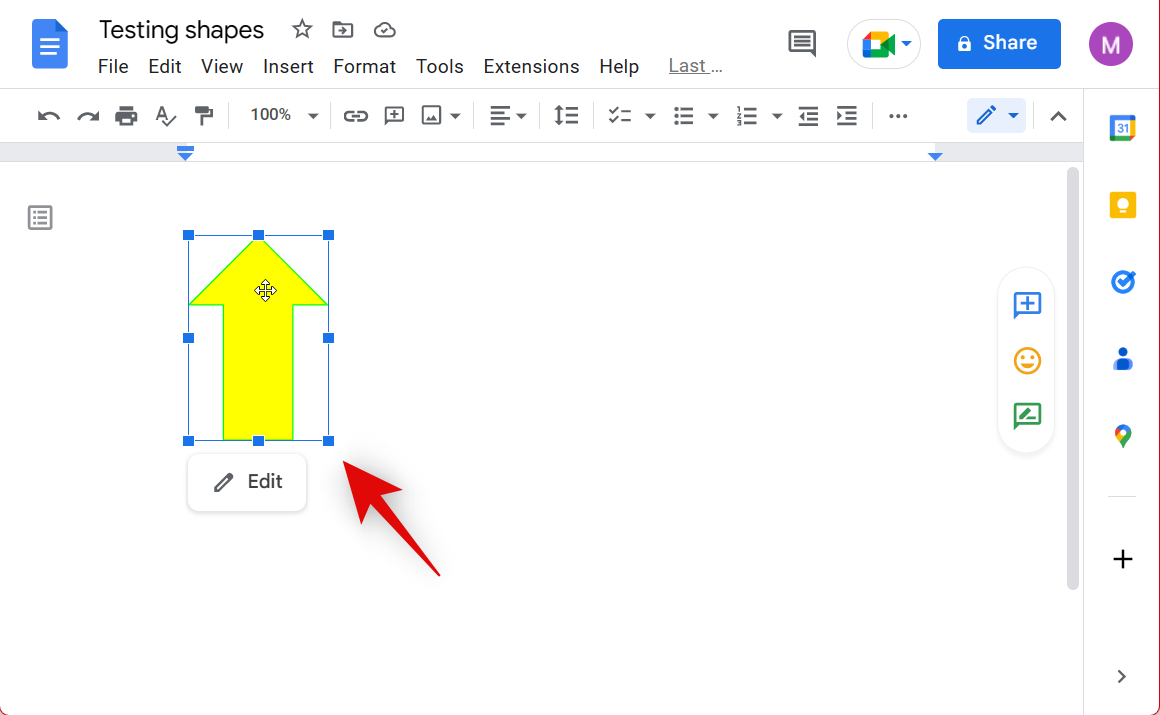Hide the menus with collapse arrow

pos(1059,116)
